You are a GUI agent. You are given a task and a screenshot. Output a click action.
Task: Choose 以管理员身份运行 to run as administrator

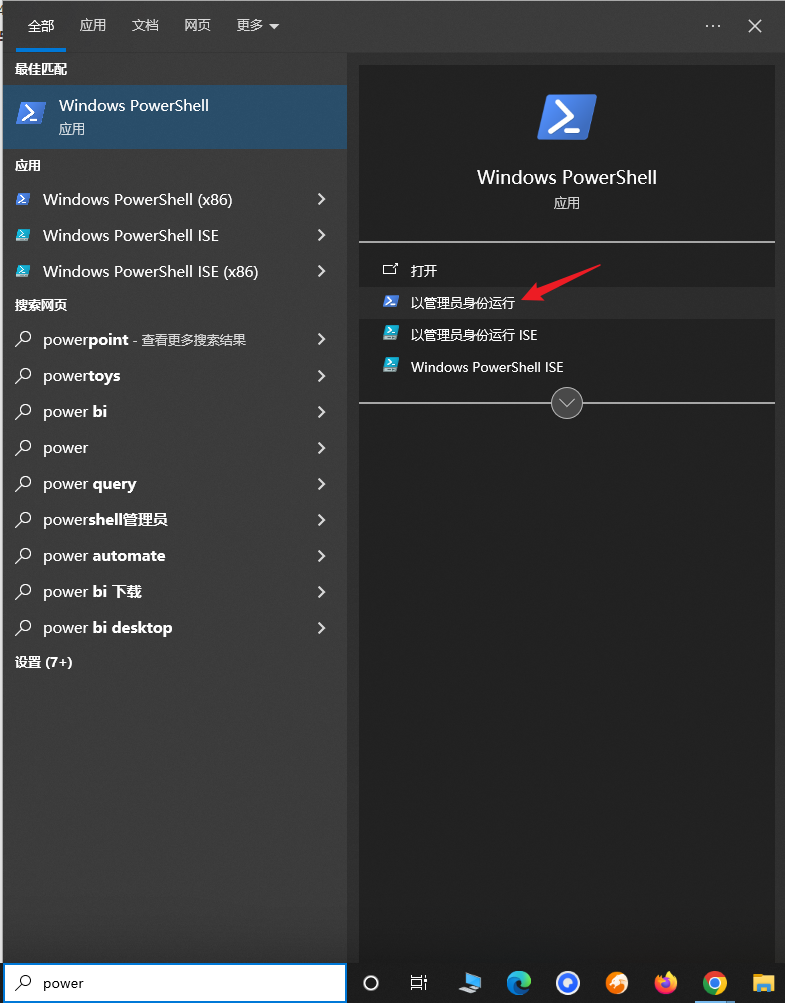tap(567, 302)
